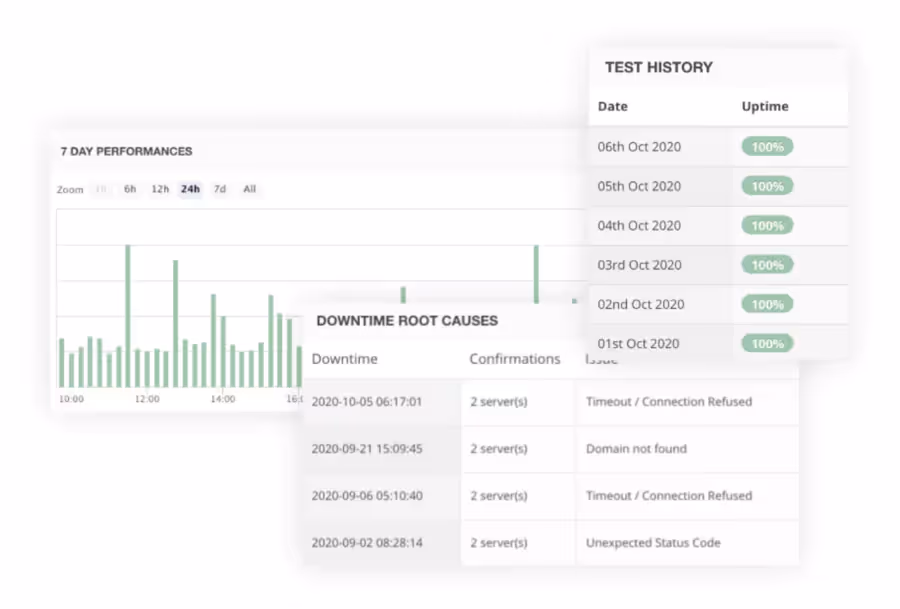Viewport: 900px width, 609px height.
Task: Open the TEST HISTORY panel header
Action: tap(659, 67)
